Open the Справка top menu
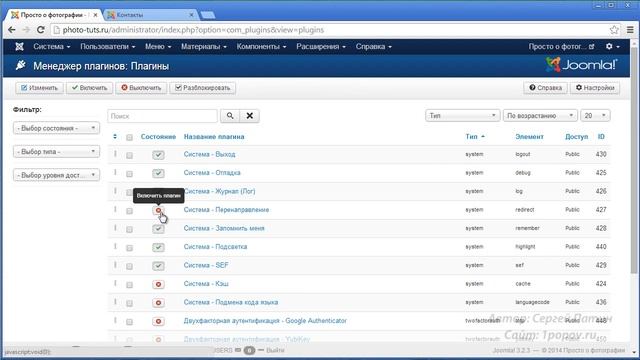The width and height of the screenshot is (640, 360). click(373, 47)
